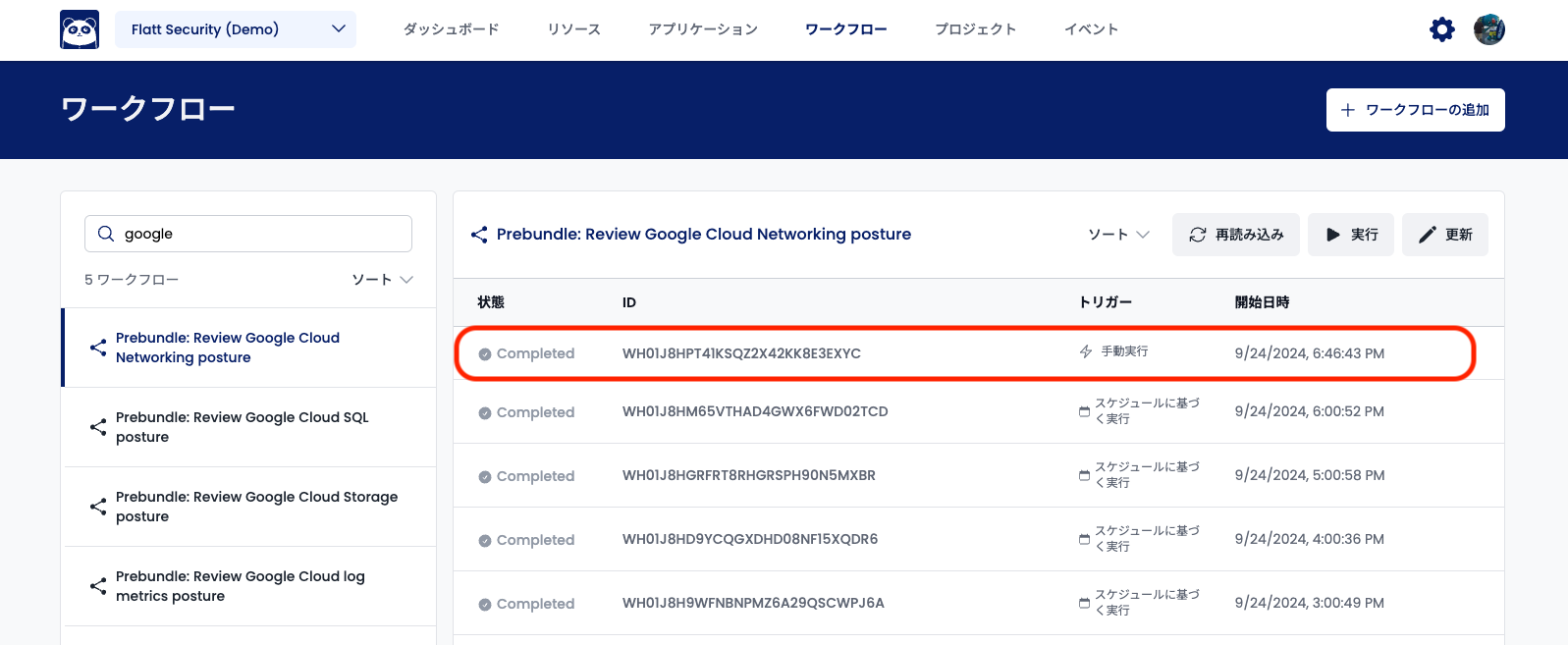Screen dimensions: 1568x645
Task: Click plus icon in add workflow button
Action: pos(1348,110)
